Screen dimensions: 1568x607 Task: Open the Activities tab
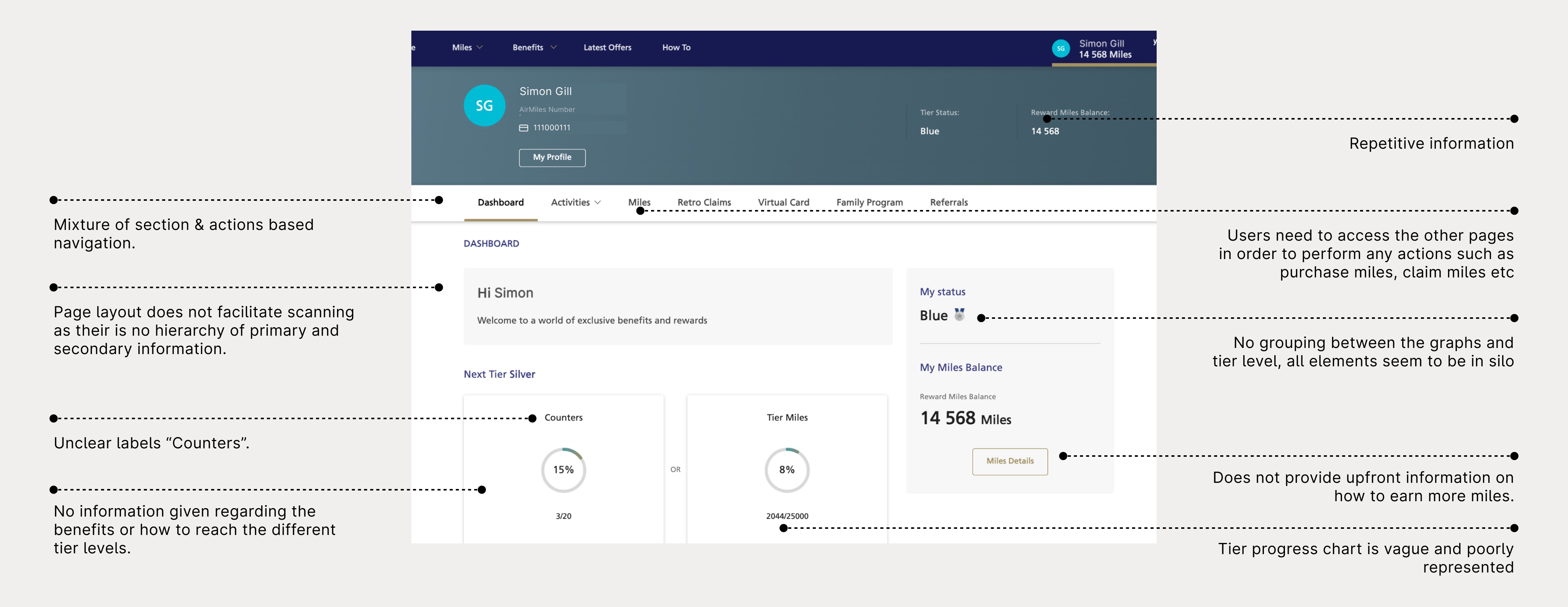pyautogui.click(x=570, y=203)
